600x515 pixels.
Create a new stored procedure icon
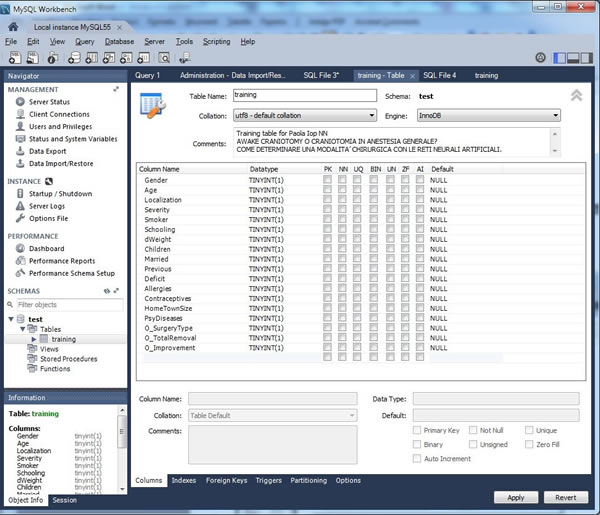pos(126,58)
